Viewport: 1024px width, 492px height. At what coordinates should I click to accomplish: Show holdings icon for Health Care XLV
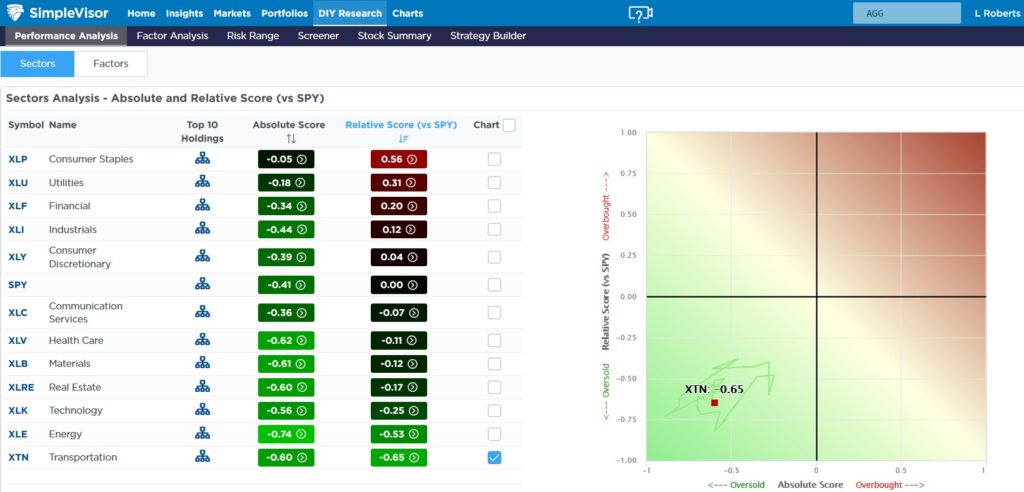point(202,340)
